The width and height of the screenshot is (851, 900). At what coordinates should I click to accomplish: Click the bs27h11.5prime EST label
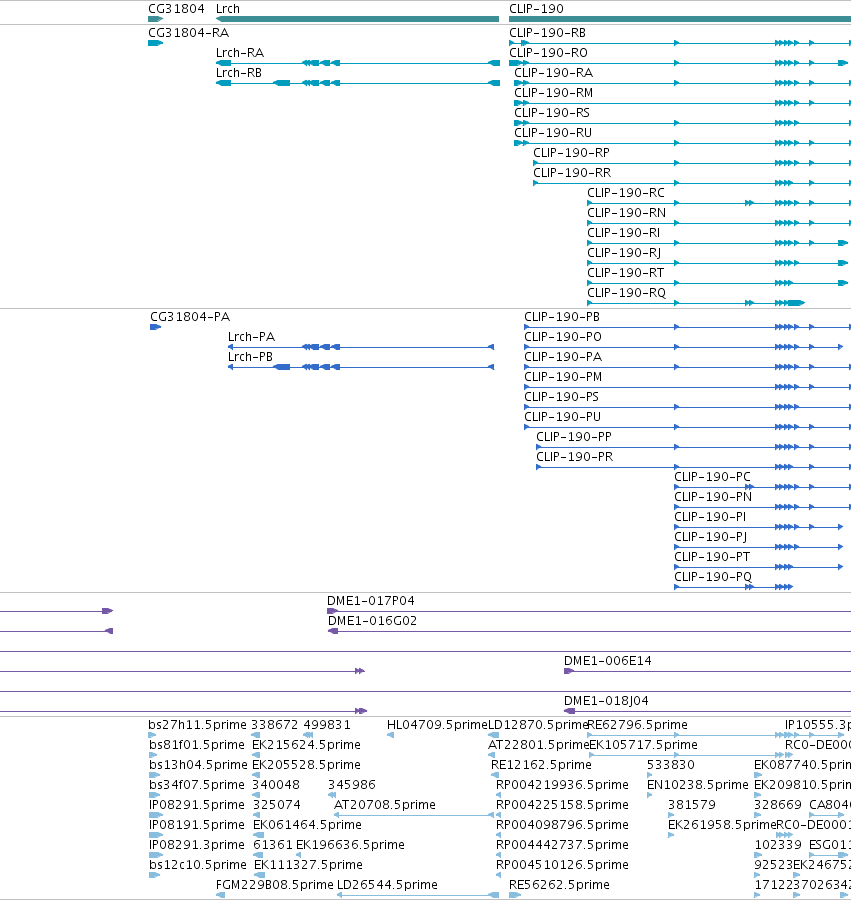point(197,725)
